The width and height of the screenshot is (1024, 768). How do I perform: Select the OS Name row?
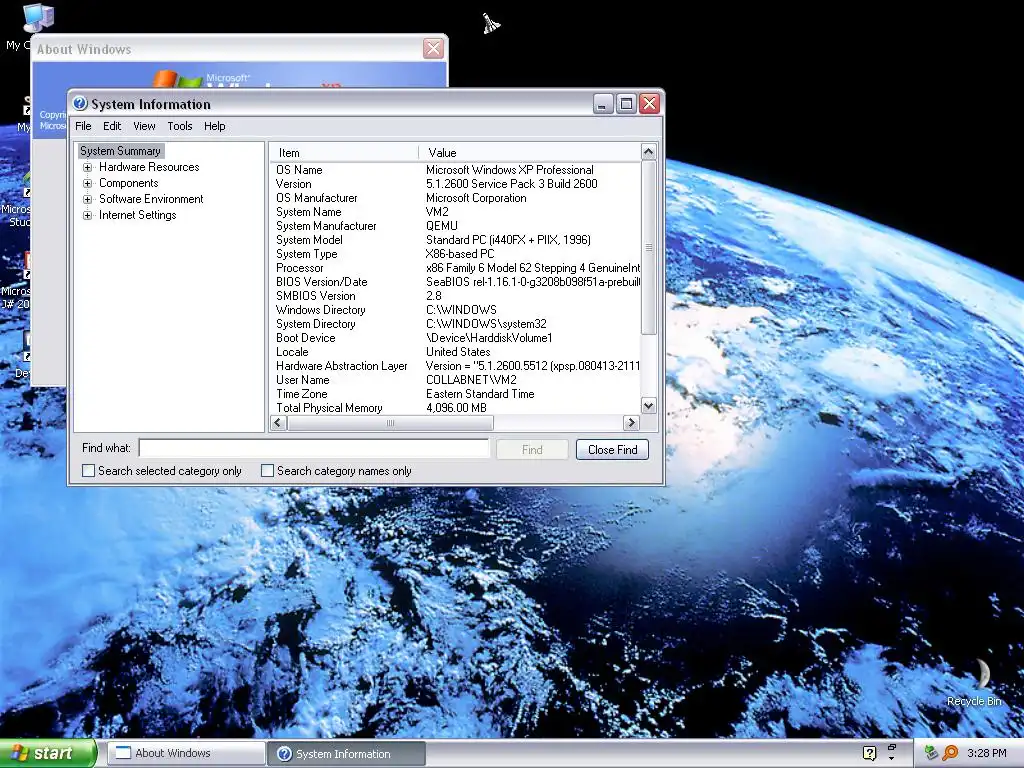coord(455,170)
